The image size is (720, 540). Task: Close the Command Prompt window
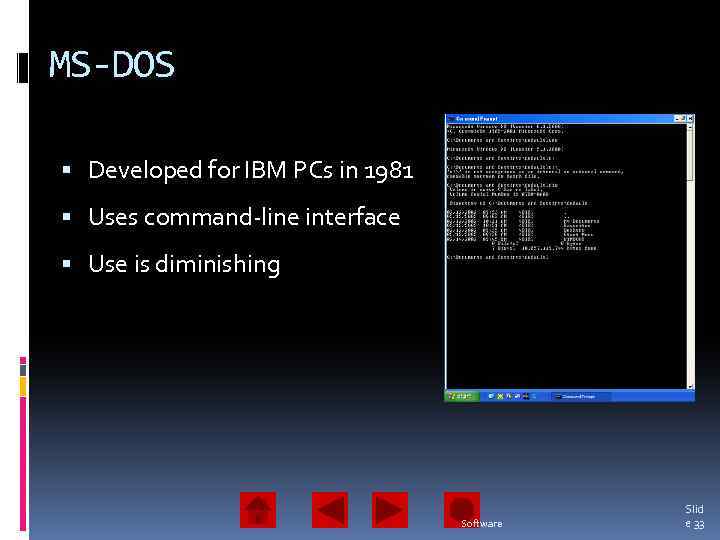click(x=690, y=118)
